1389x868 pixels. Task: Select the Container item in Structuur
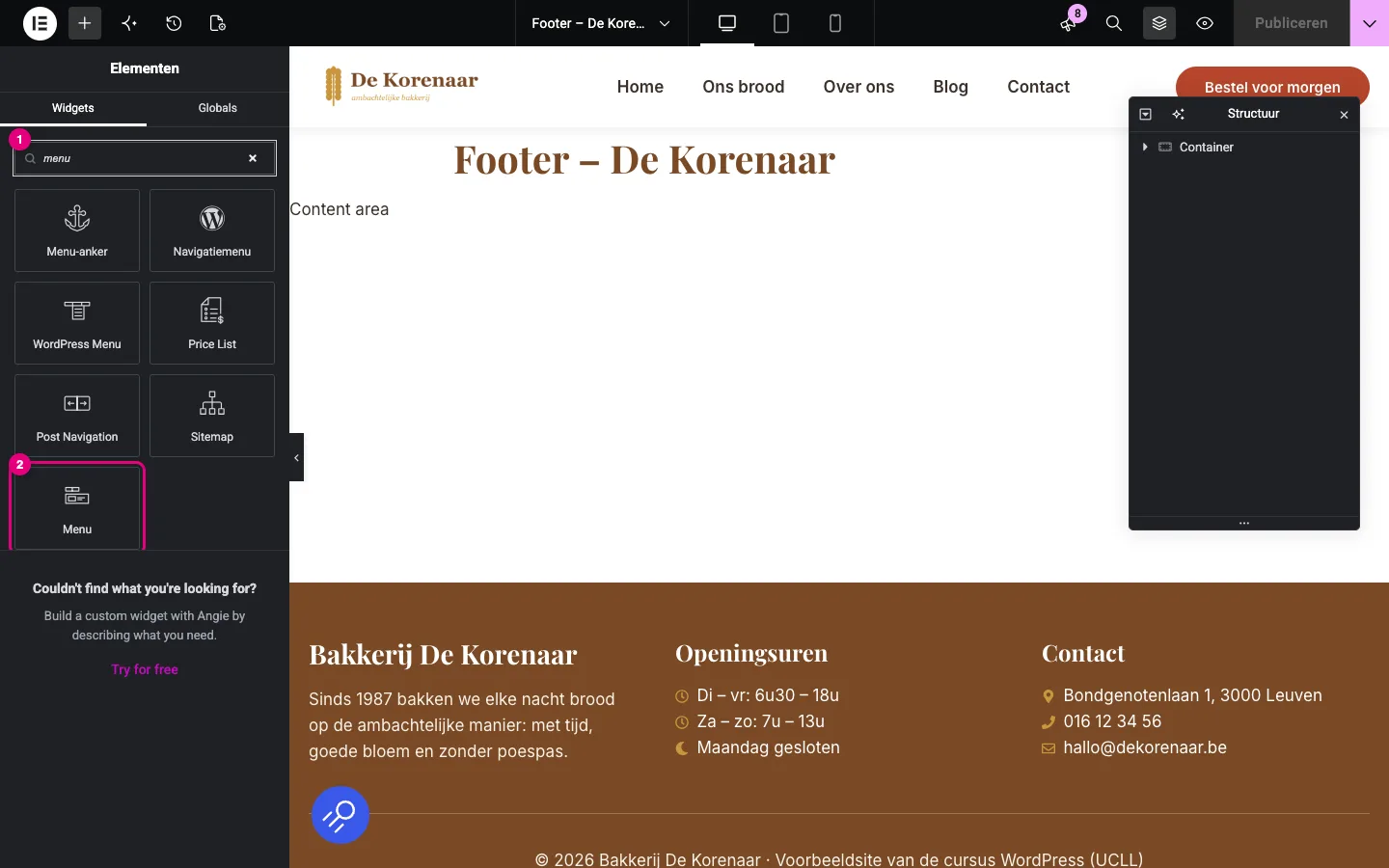click(1244, 147)
